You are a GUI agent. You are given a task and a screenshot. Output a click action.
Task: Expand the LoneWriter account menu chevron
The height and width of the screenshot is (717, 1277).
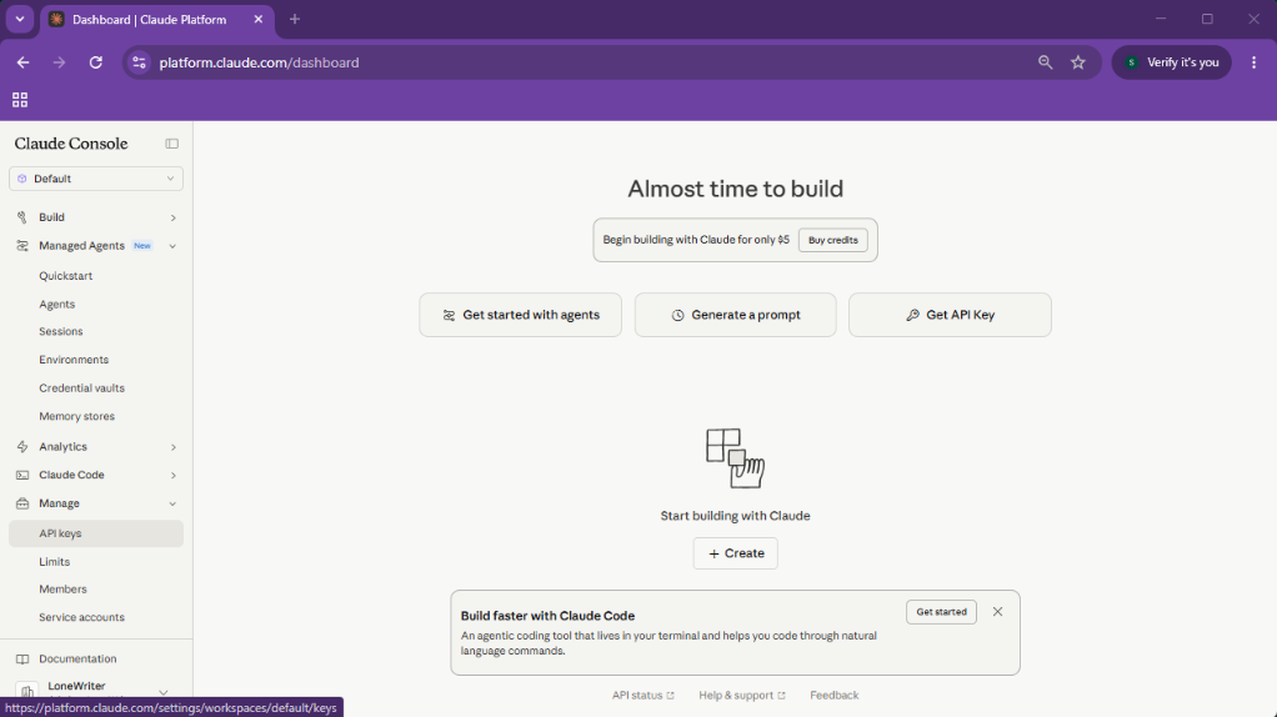click(163, 692)
